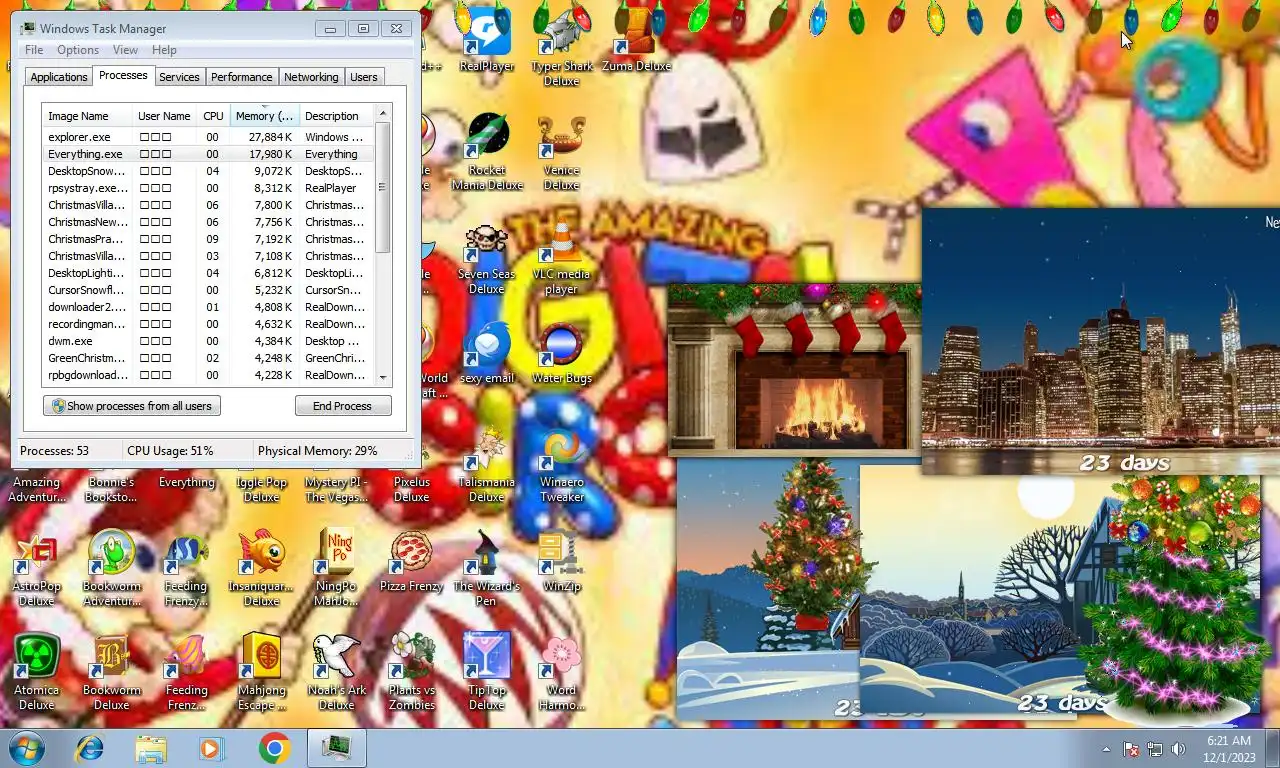Click the Word Harmony flower icon

561,671
